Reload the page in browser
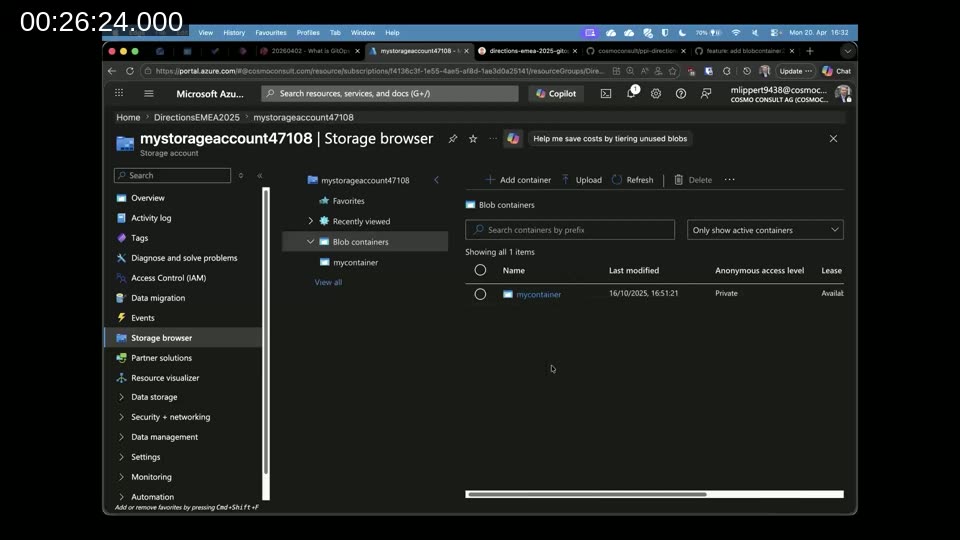960x540 pixels. click(130, 71)
